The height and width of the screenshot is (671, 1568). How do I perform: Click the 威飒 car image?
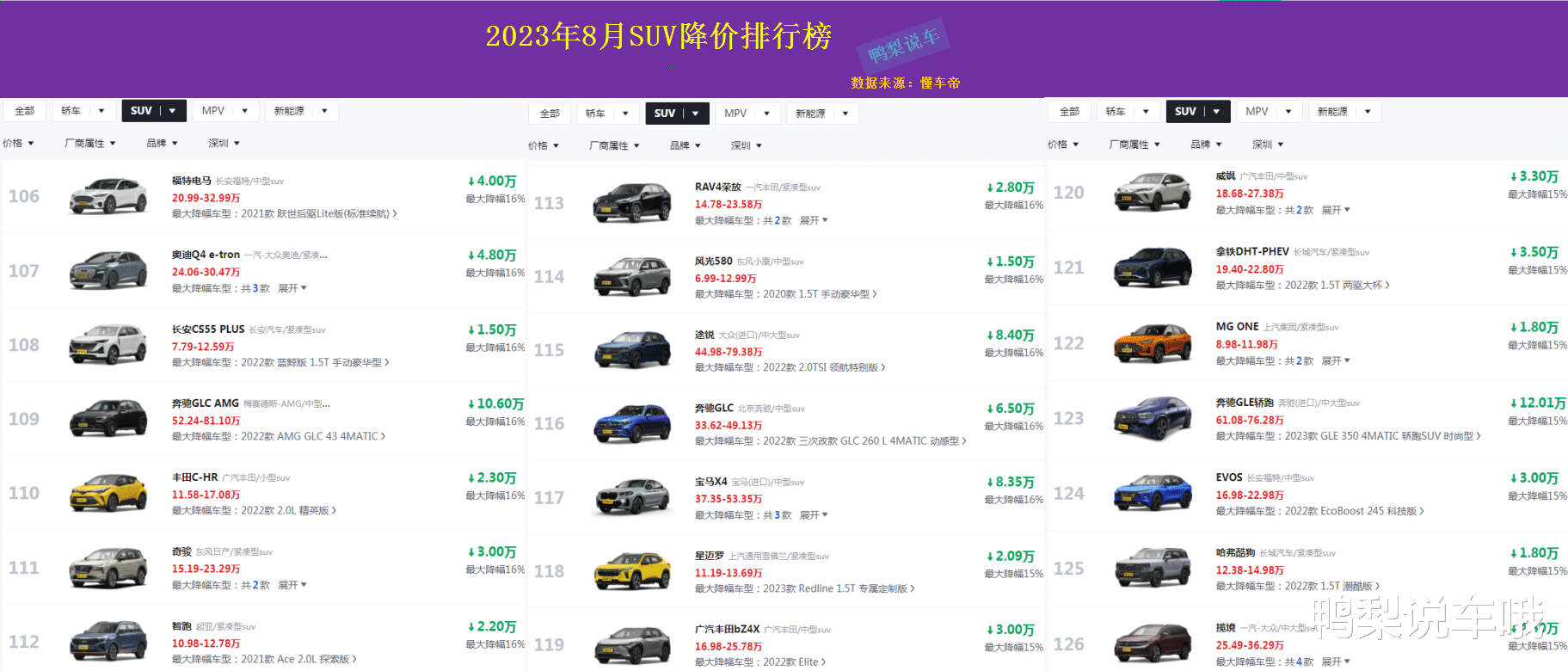click(x=1153, y=193)
